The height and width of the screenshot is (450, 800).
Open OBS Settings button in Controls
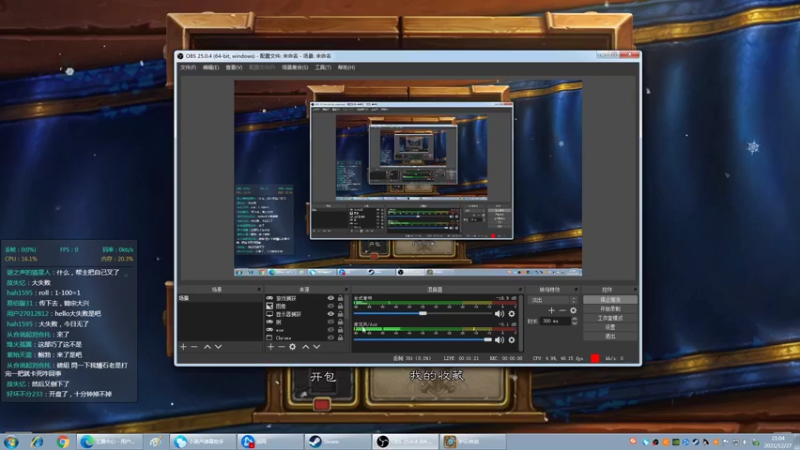(610, 328)
